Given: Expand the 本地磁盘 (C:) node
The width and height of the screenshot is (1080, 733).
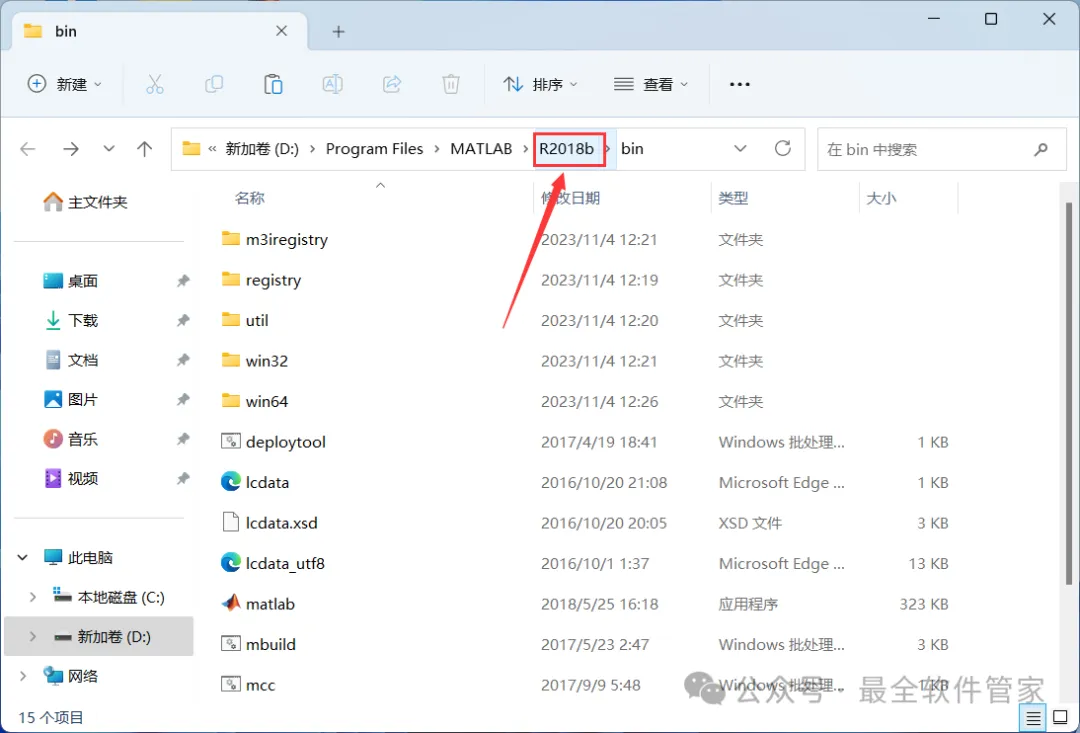Looking at the screenshot, I should click(32, 597).
